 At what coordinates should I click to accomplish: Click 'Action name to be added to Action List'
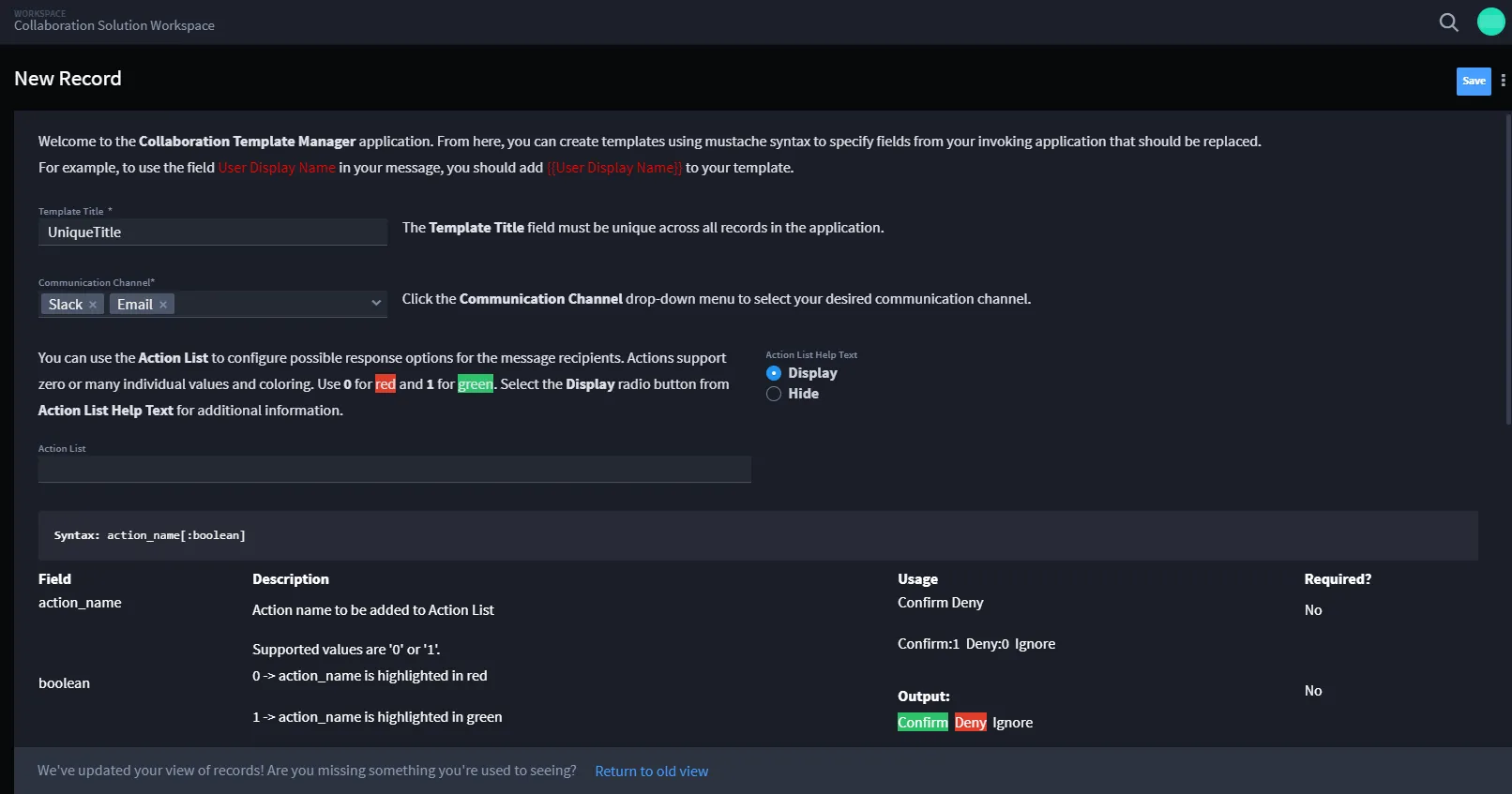[x=373, y=610]
